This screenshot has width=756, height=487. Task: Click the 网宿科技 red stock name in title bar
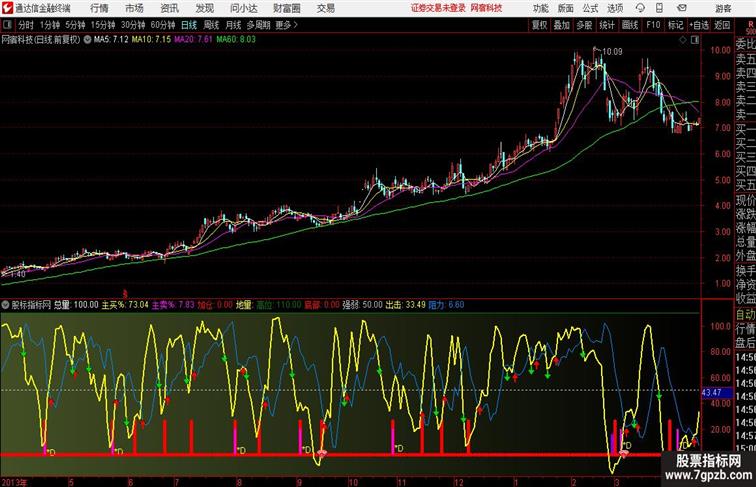point(486,8)
